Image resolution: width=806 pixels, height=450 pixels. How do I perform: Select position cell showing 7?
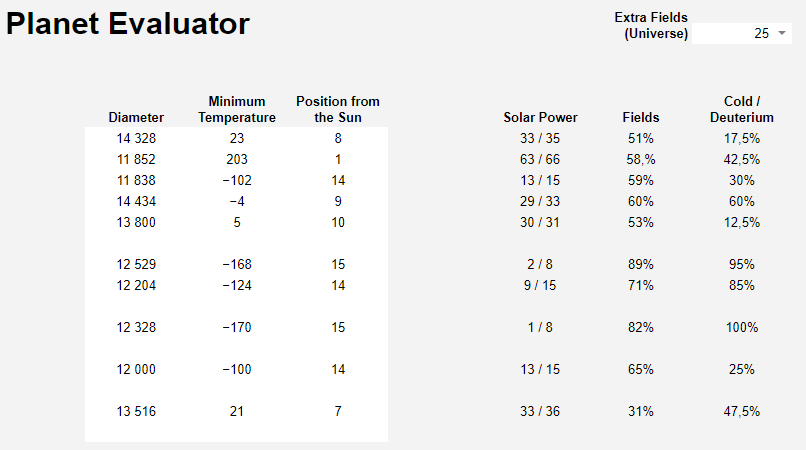pos(338,411)
